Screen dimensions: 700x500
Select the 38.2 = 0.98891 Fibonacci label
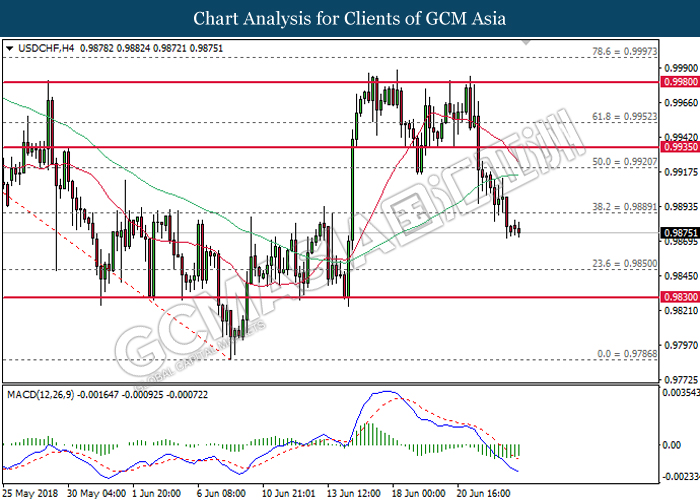(625, 207)
